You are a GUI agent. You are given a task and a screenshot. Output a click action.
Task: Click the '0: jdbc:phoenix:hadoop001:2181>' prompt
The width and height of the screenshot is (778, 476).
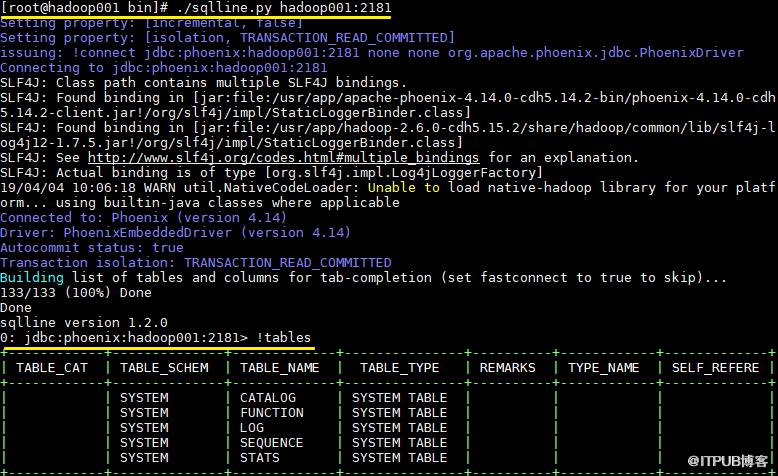tap(124, 338)
